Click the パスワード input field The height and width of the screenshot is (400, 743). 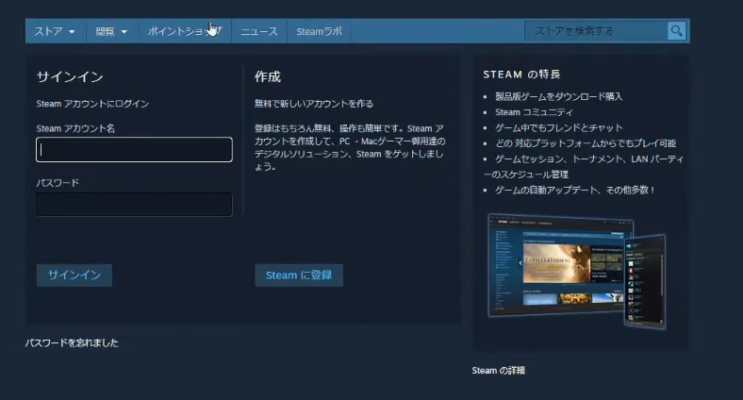click(134, 204)
